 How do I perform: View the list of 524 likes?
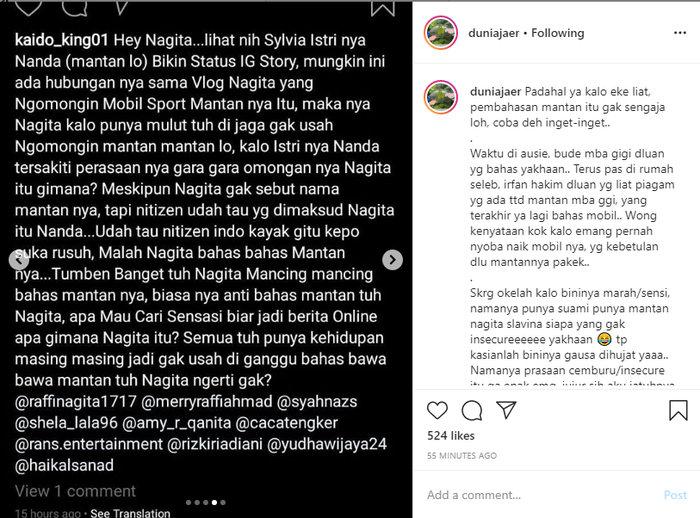tap(451, 436)
